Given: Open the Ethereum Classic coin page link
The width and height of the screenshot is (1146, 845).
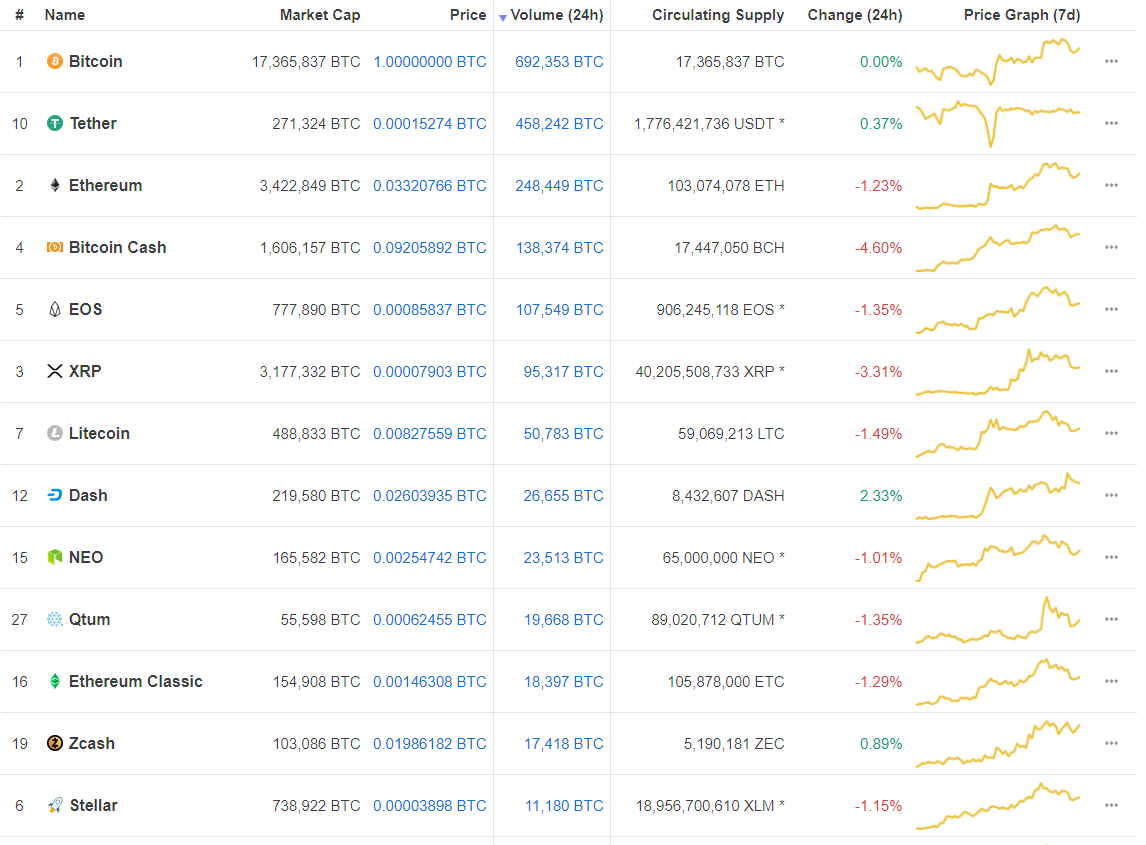Looking at the screenshot, I should click(135, 682).
